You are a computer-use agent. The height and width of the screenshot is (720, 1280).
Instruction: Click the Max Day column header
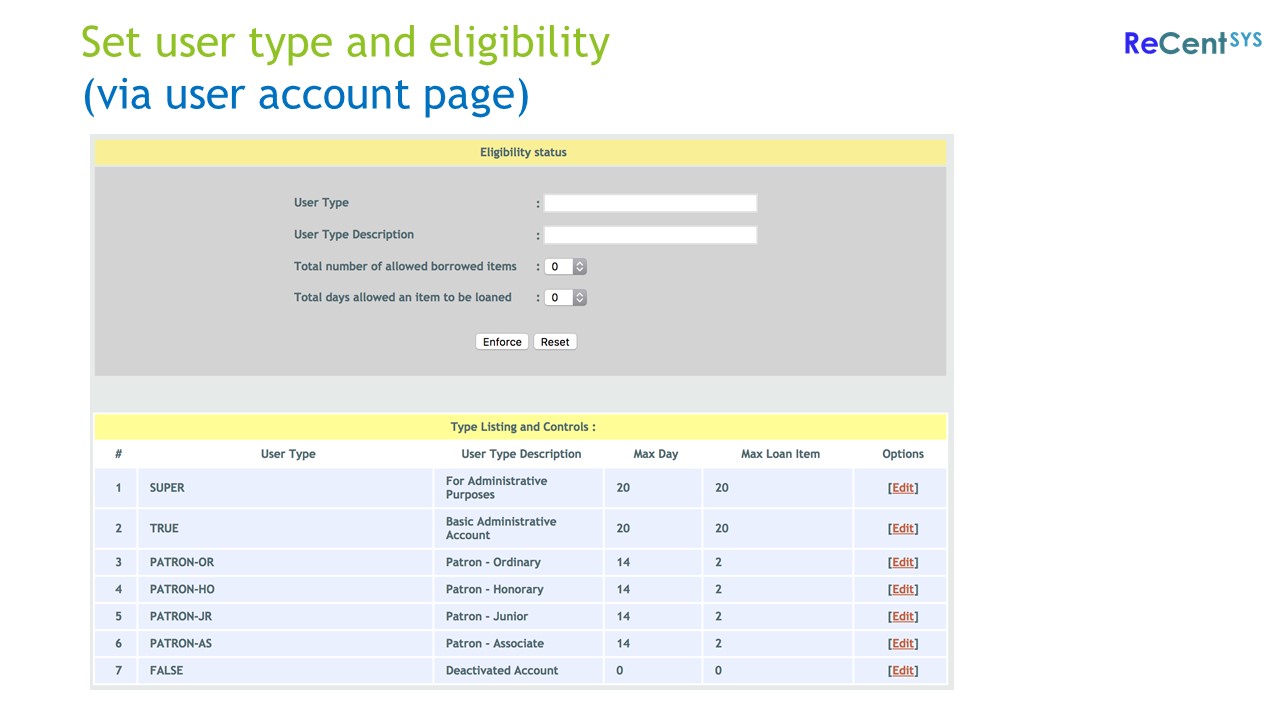pyautogui.click(x=656, y=454)
